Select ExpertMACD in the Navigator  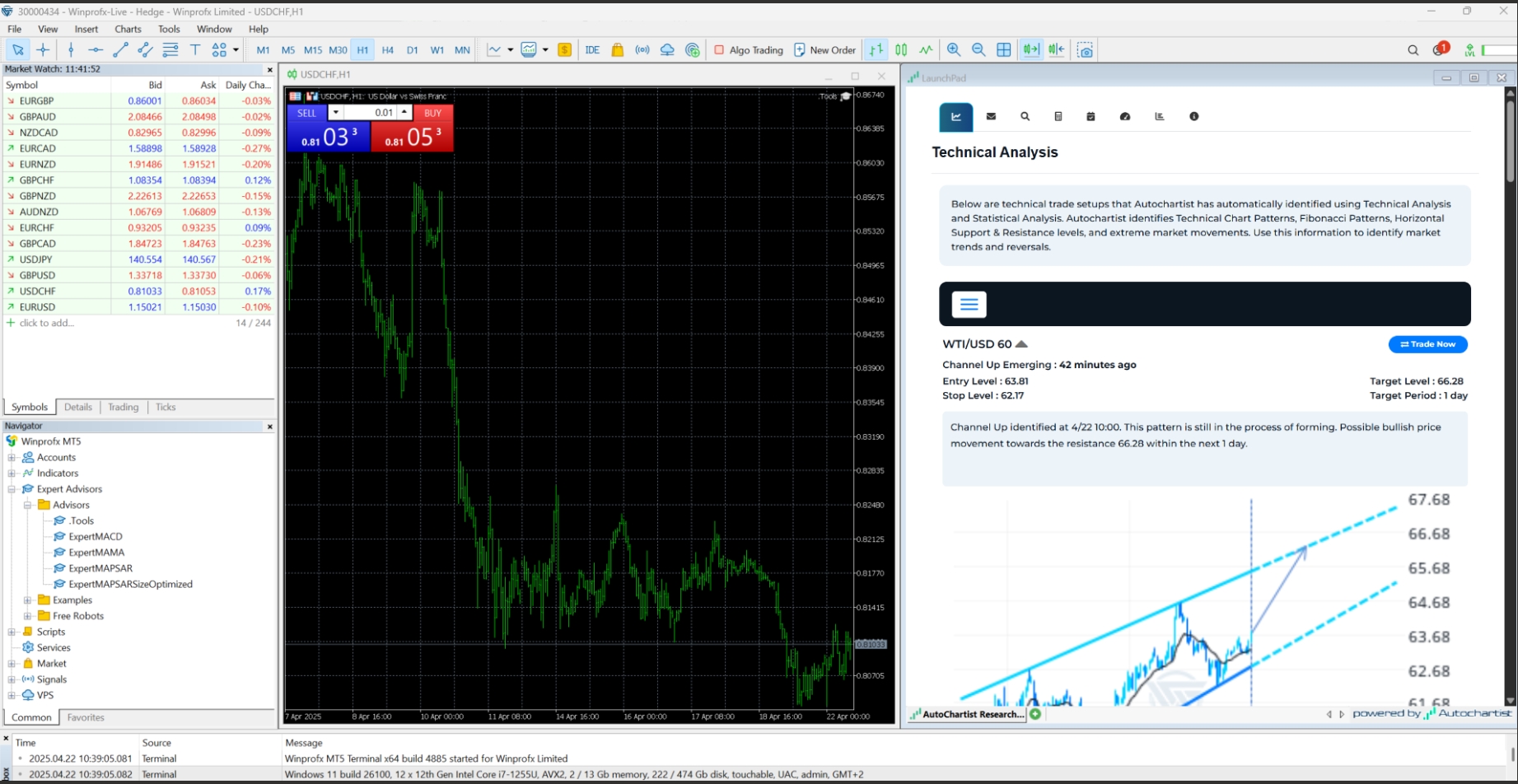tap(95, 537)
